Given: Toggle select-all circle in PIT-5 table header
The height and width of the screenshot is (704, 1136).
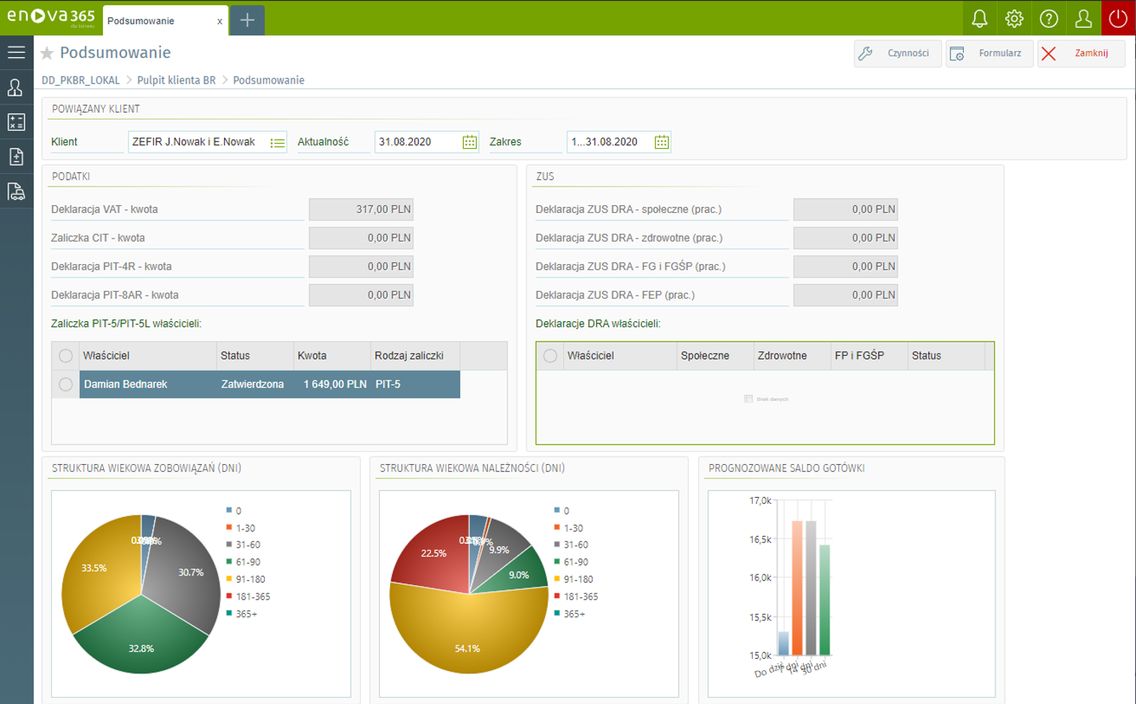Looking at the screenshot, I should pos(66,356).
